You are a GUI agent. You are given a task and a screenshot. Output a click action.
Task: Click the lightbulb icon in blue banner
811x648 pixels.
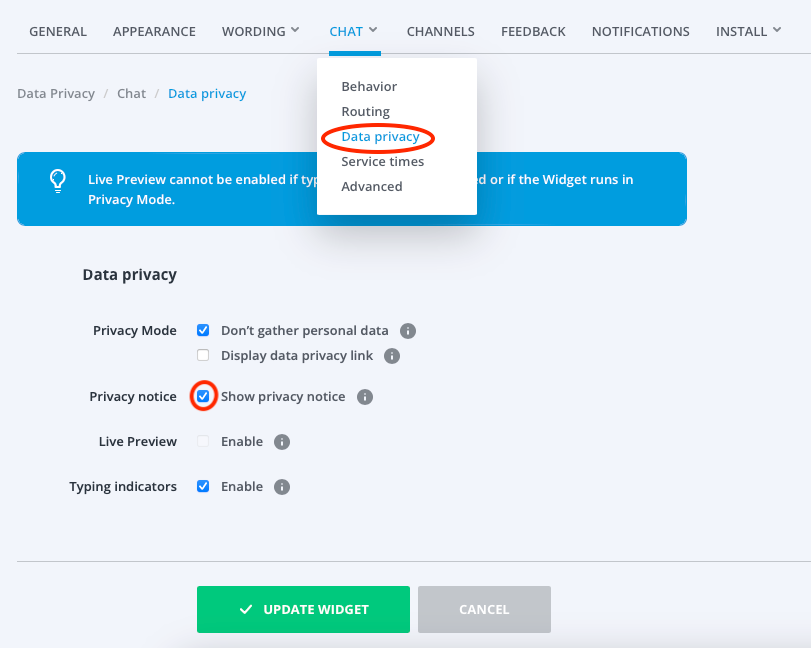coord(57,181)
